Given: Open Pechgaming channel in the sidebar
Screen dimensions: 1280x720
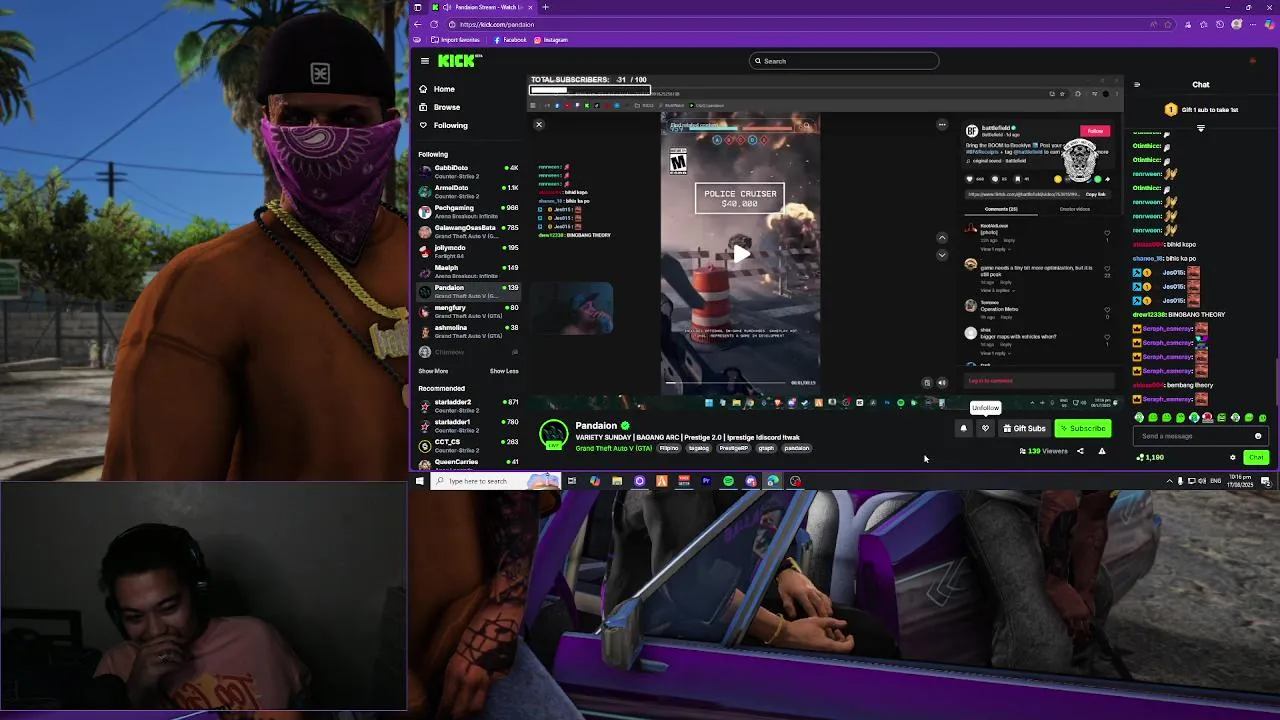Looking at the screenshot, I should click(x=469, y=211).
